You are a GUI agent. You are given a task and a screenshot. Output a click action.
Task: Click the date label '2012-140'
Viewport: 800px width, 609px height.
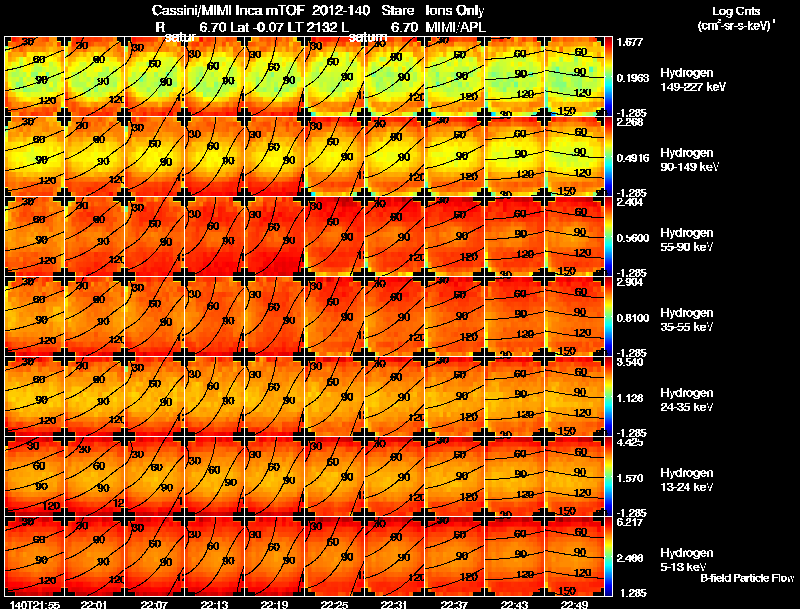coord(341,11)
